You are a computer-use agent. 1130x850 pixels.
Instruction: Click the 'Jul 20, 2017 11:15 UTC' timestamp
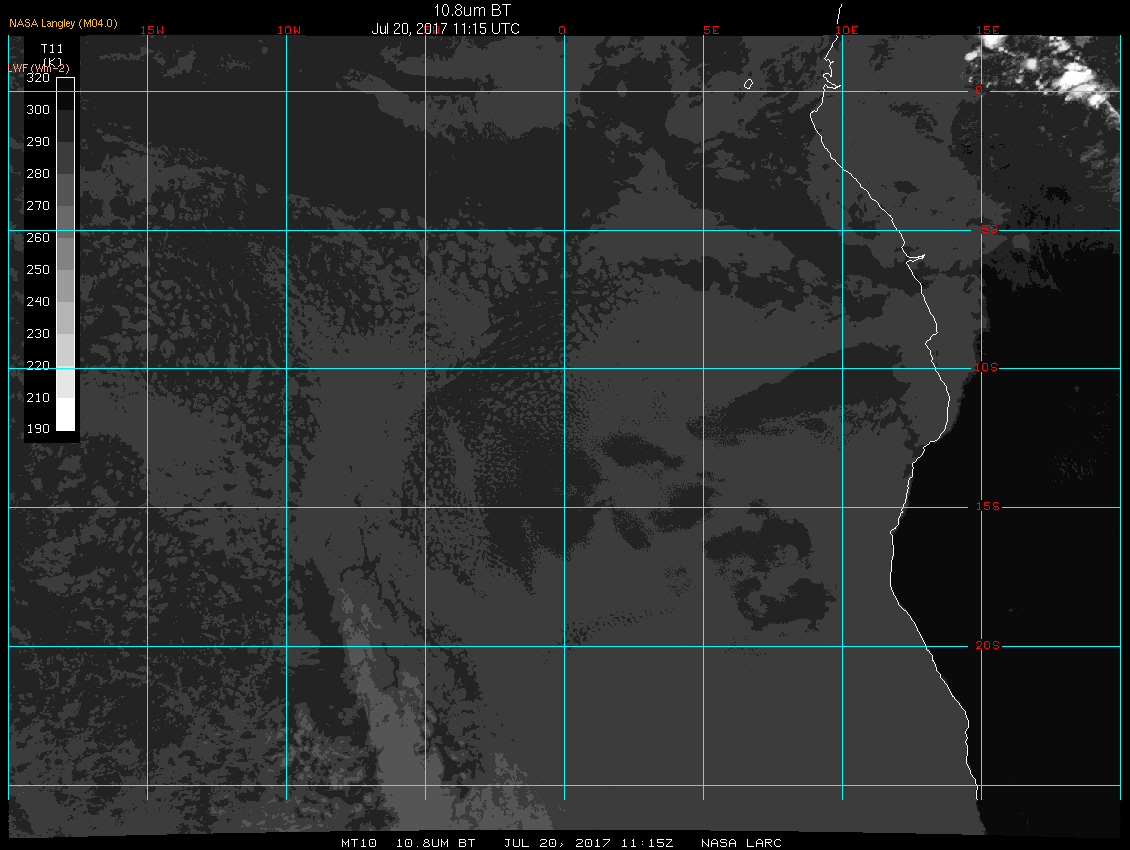445,29
